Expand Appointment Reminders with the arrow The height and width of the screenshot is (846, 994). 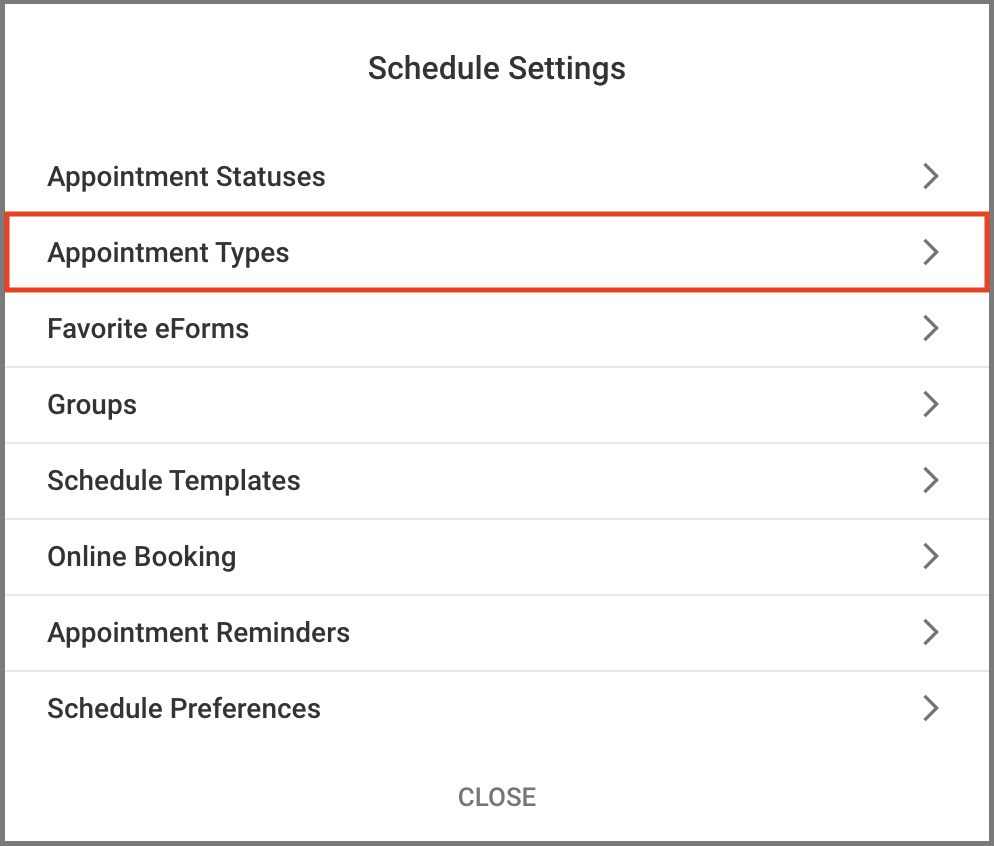931,632
